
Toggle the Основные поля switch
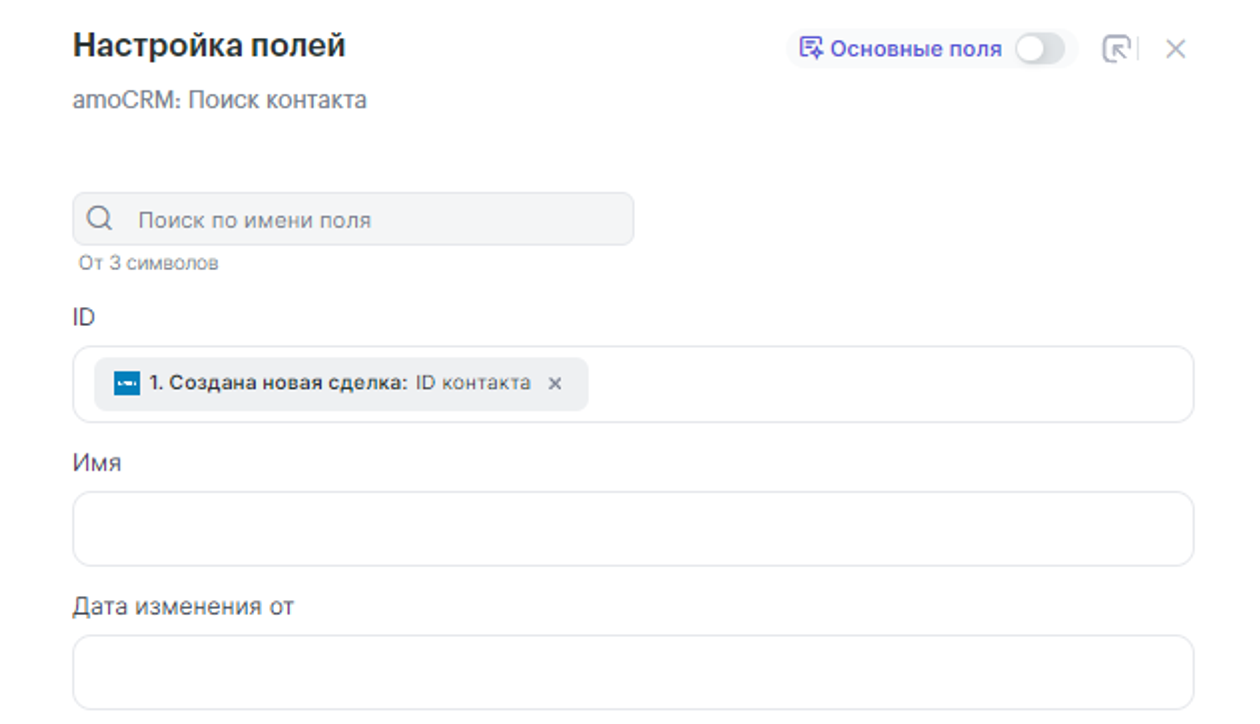pos(1039,49)
